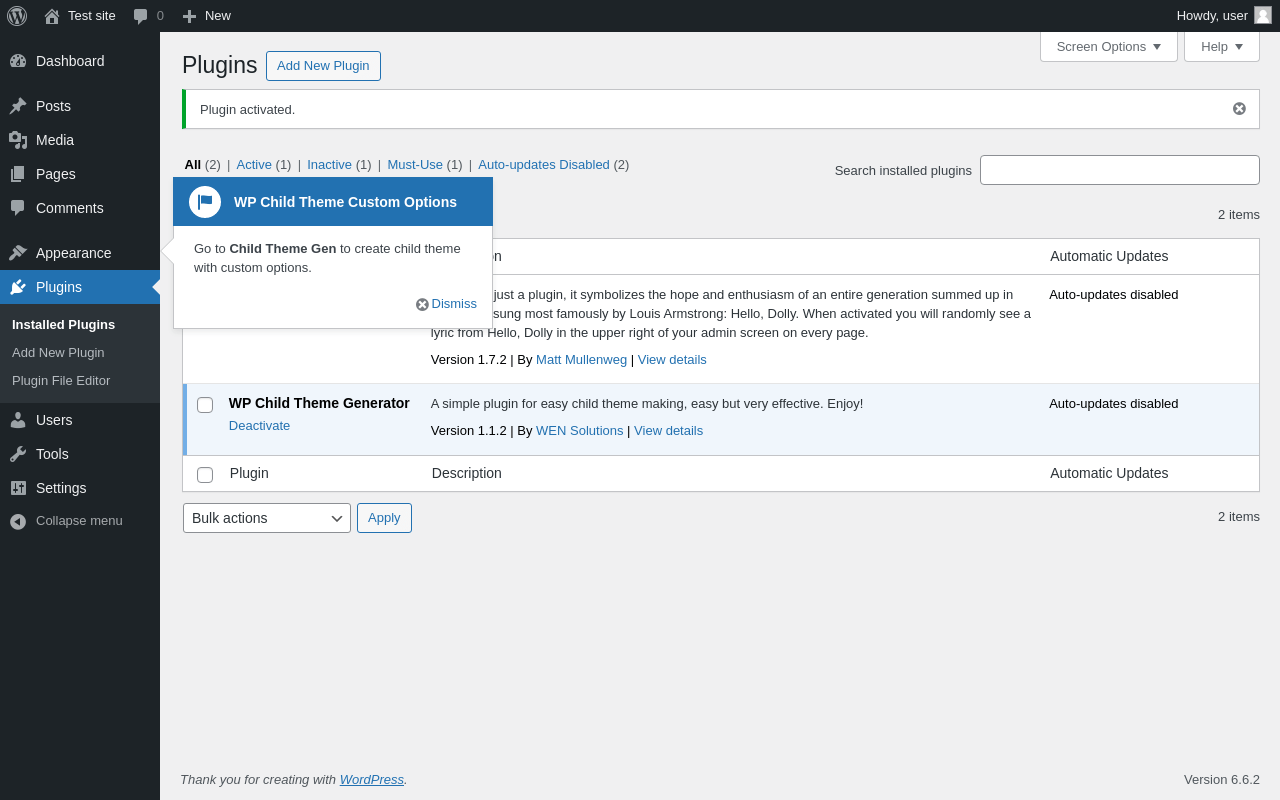The height and width of the screenshot is (800, 1280).
Task: Click the plus New icon in the admin bar
Action: coord(189,16)
